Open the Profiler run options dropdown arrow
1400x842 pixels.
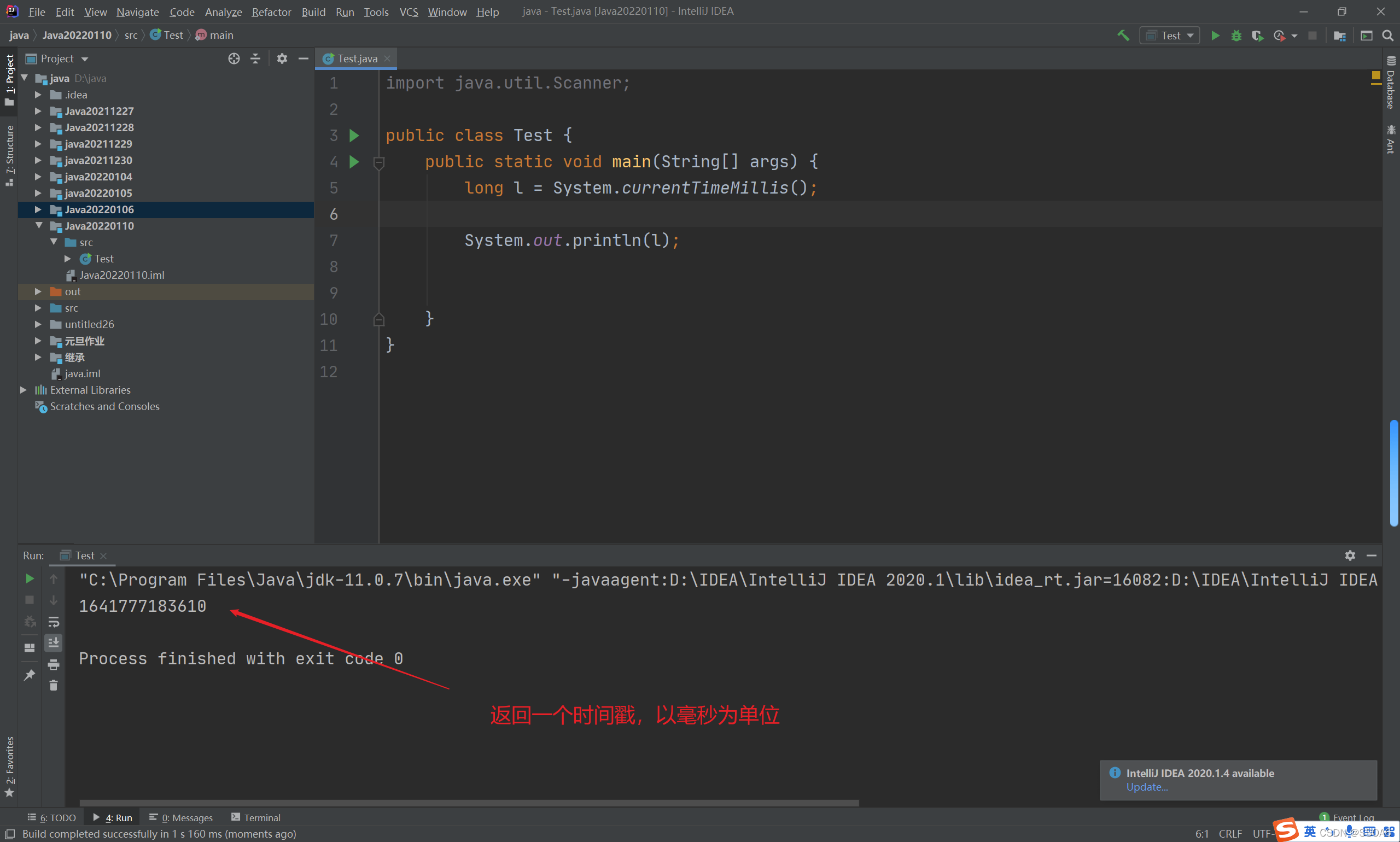(x=1294, y=35)
